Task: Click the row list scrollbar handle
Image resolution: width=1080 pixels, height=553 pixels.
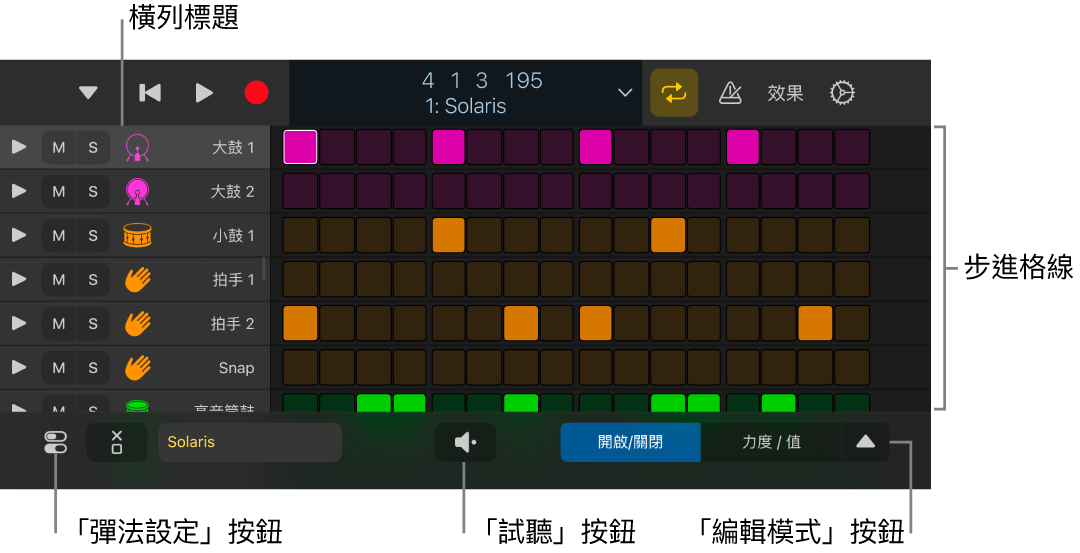Action: coord(264,269)
